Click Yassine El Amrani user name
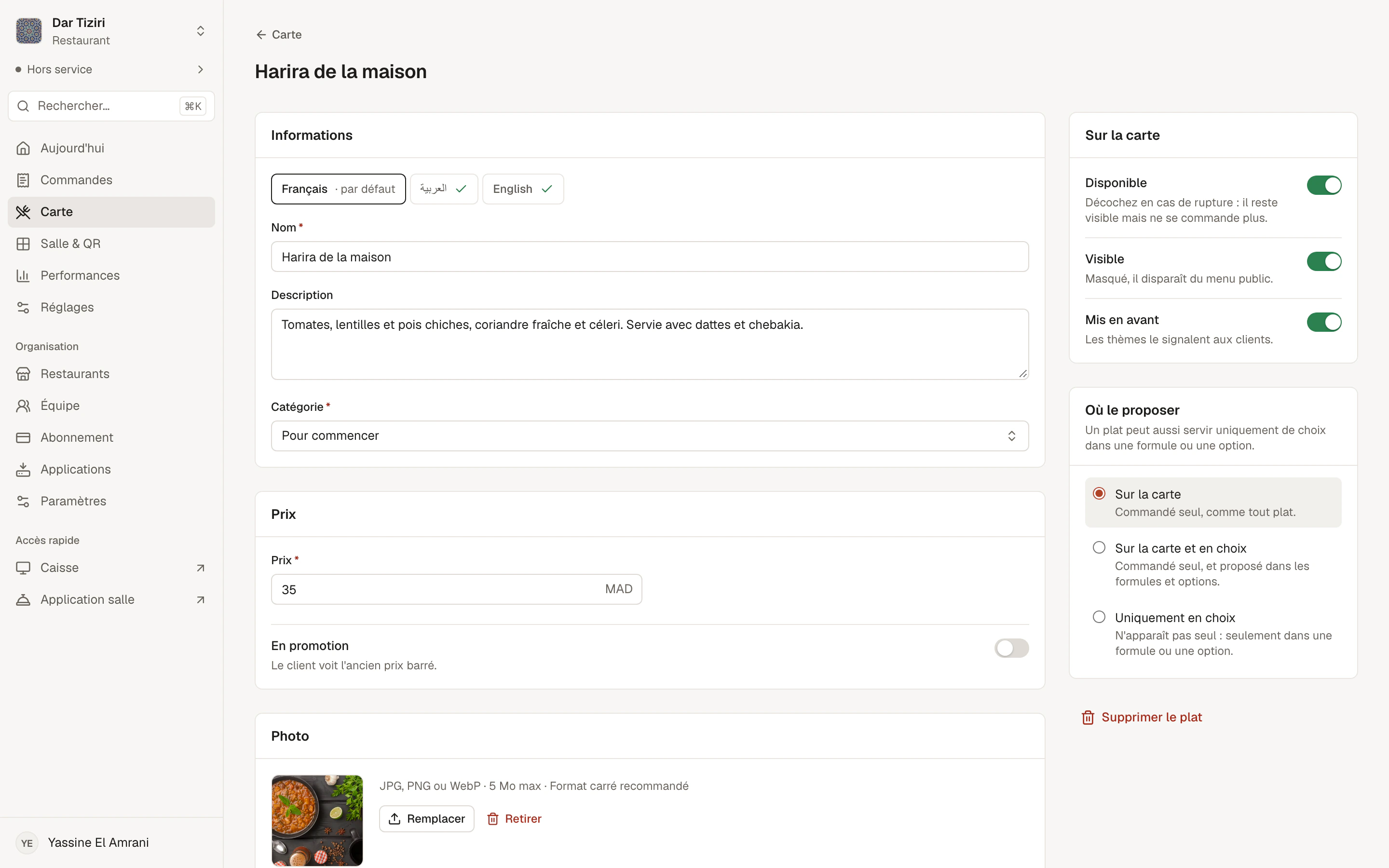Screen dimensions: 1389x868 click(x=98, y=842)
